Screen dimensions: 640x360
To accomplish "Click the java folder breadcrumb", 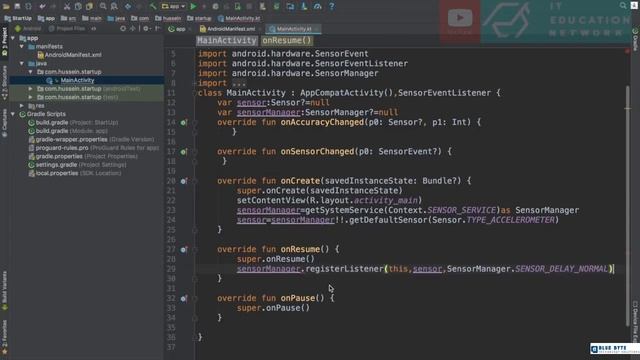I will tap(116, 18).
